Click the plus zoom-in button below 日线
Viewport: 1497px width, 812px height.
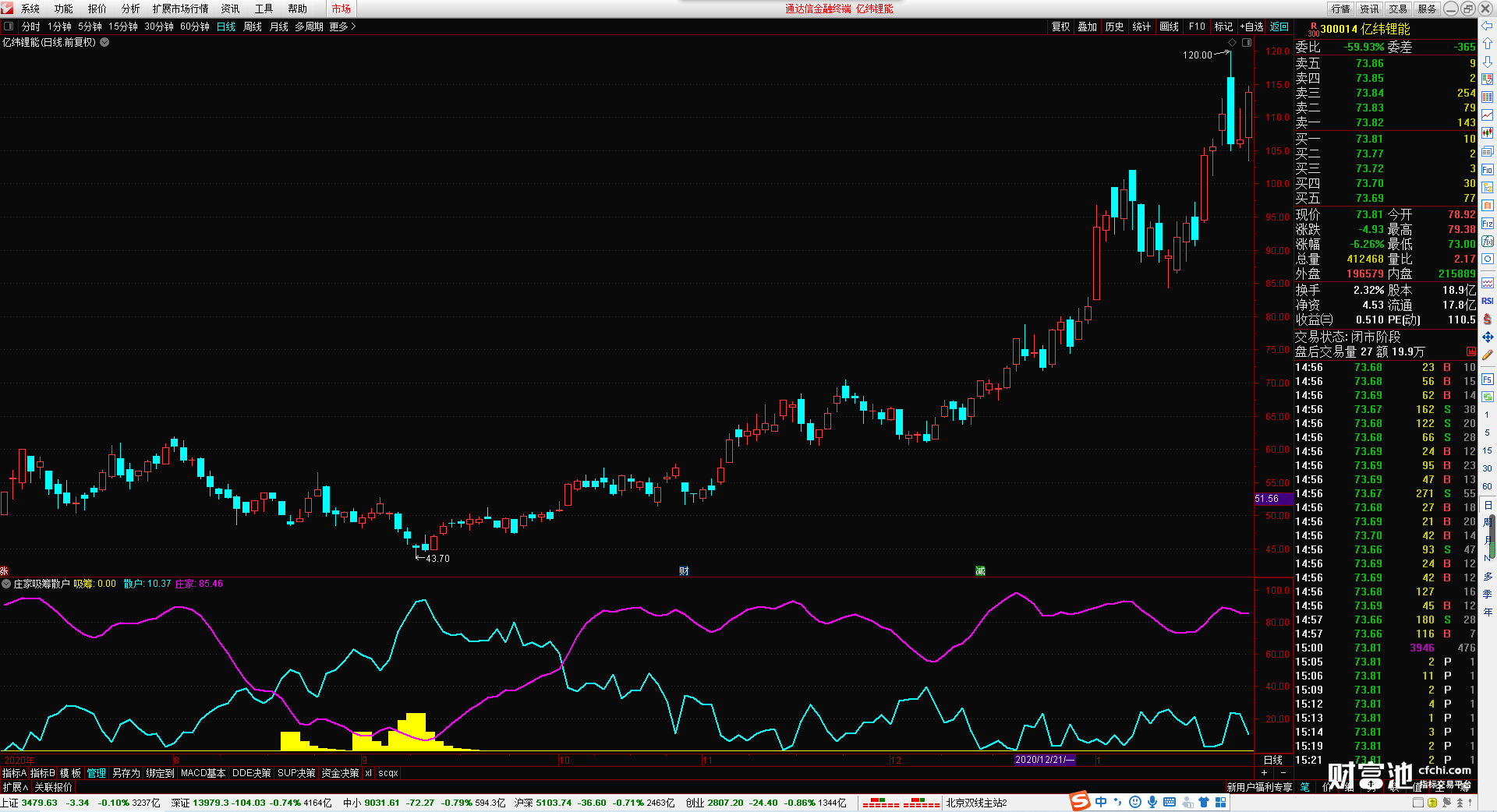pos(1264,773)
